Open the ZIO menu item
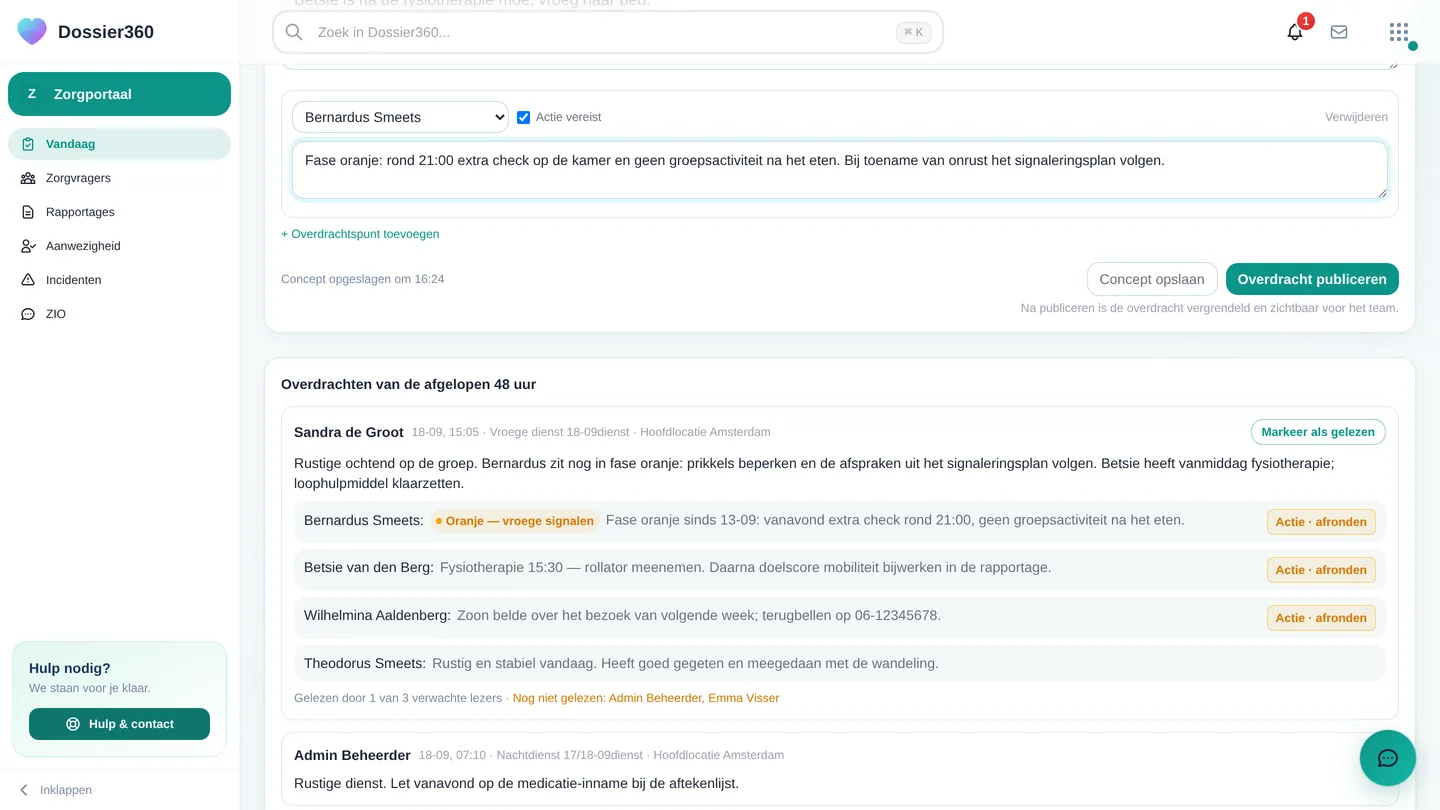Image resolution: width=1440 pixels, height=810 pixels. (119, 314)
